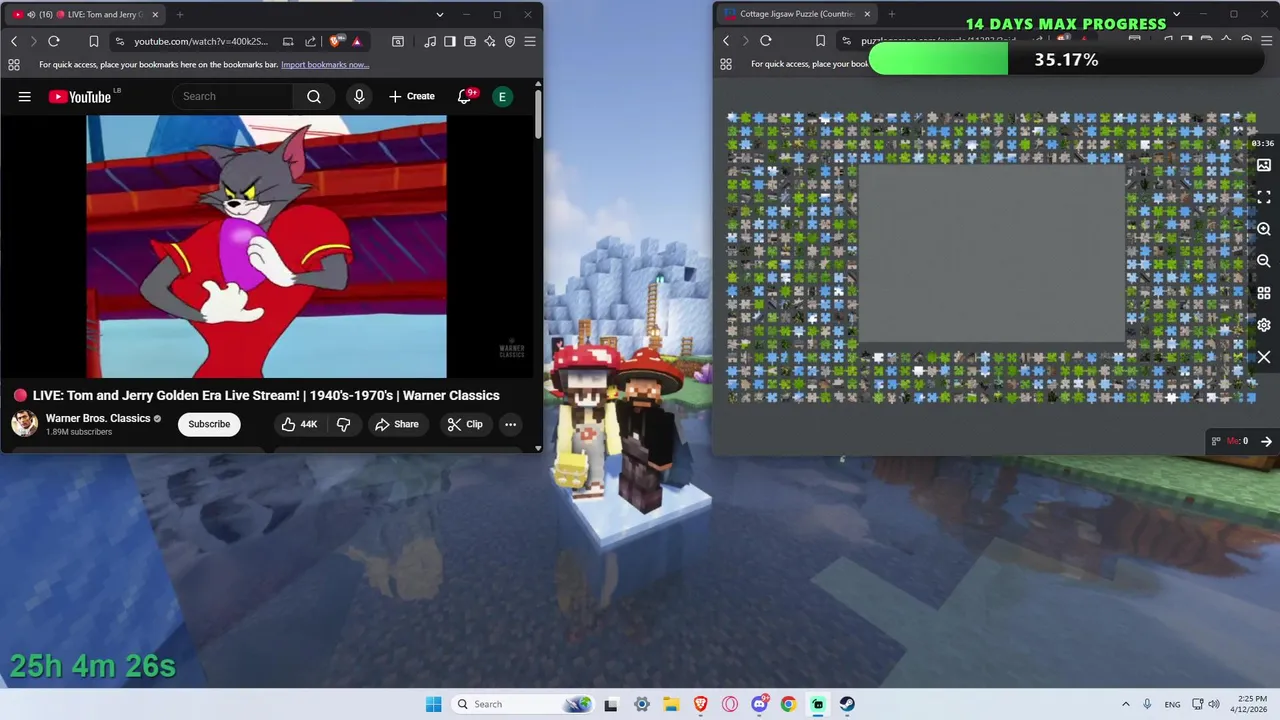The image size is (1280, 720).
Task: Open Google Chrome from the taskbar
Action: click(x=788, y=704)
